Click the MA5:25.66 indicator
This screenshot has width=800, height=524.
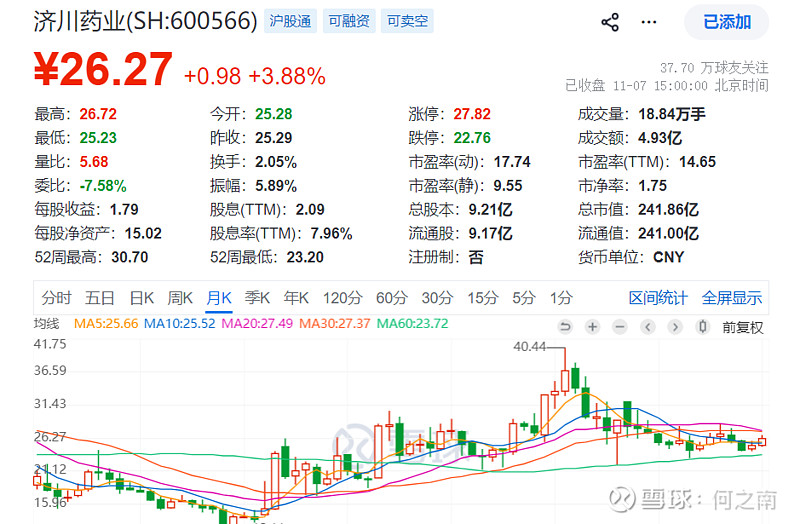click(106, 323)
